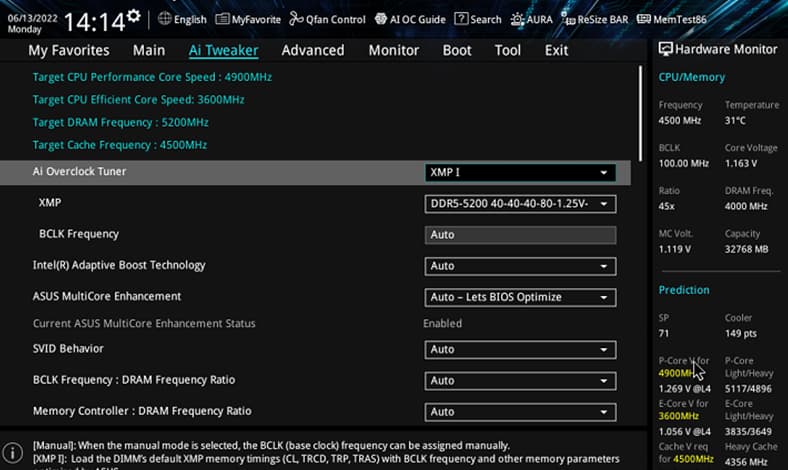Click Target CPU Efficient Core Speed text

tap(139, 100)
